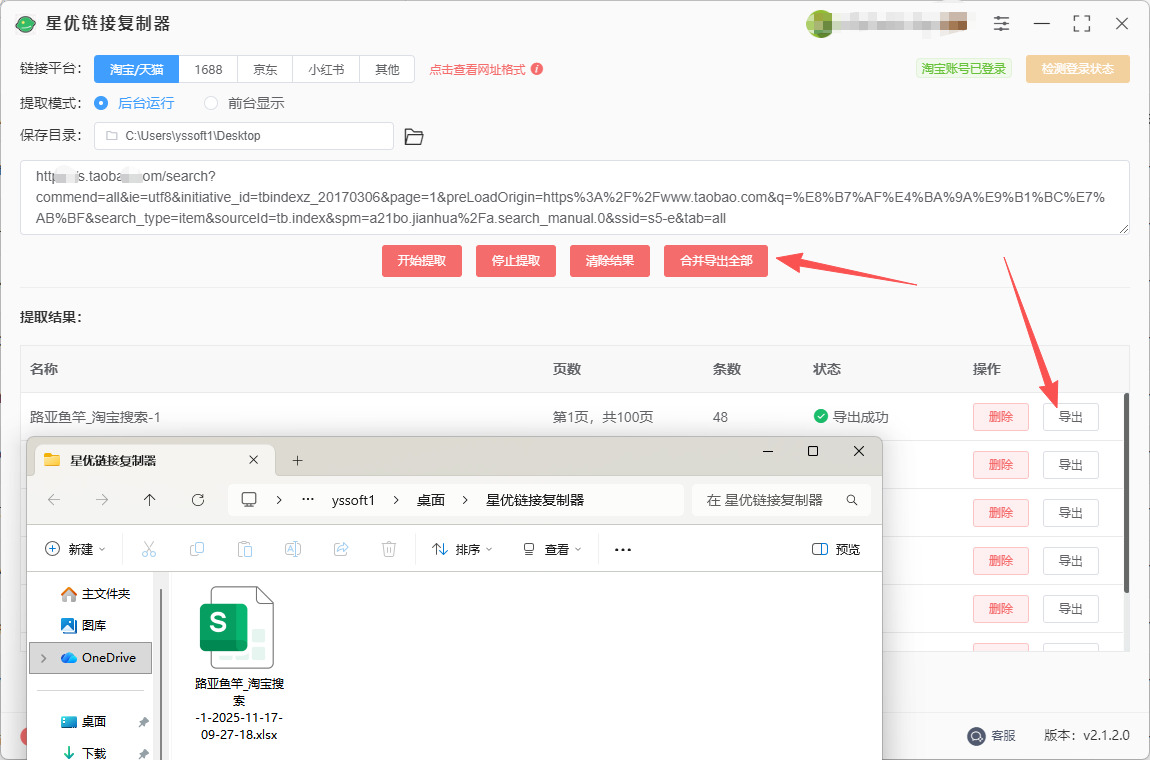This screenshot has height=760, width=1150.
Task: Click yssoft1 breadcrumb in address bar
Action: click(x=353, y=500)
